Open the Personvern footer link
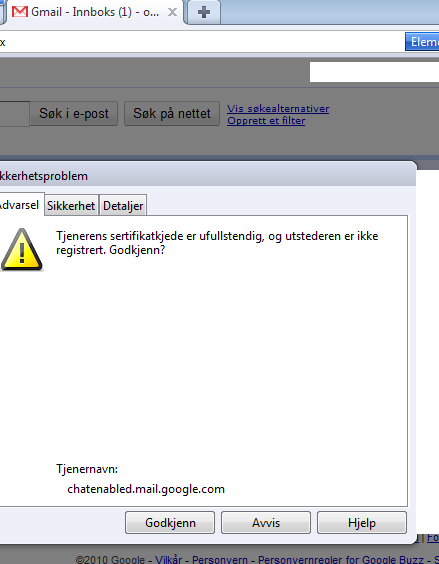 pyautogui.click(x=220, y=559)
